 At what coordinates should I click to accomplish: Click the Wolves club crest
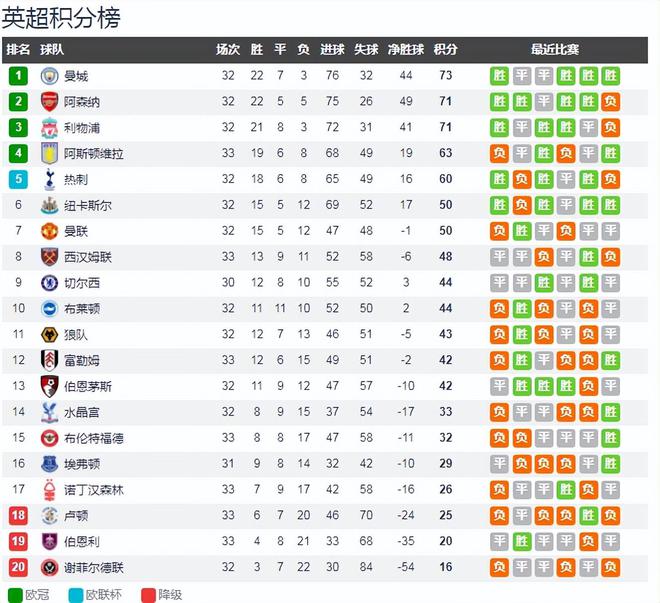pos(49,335)
